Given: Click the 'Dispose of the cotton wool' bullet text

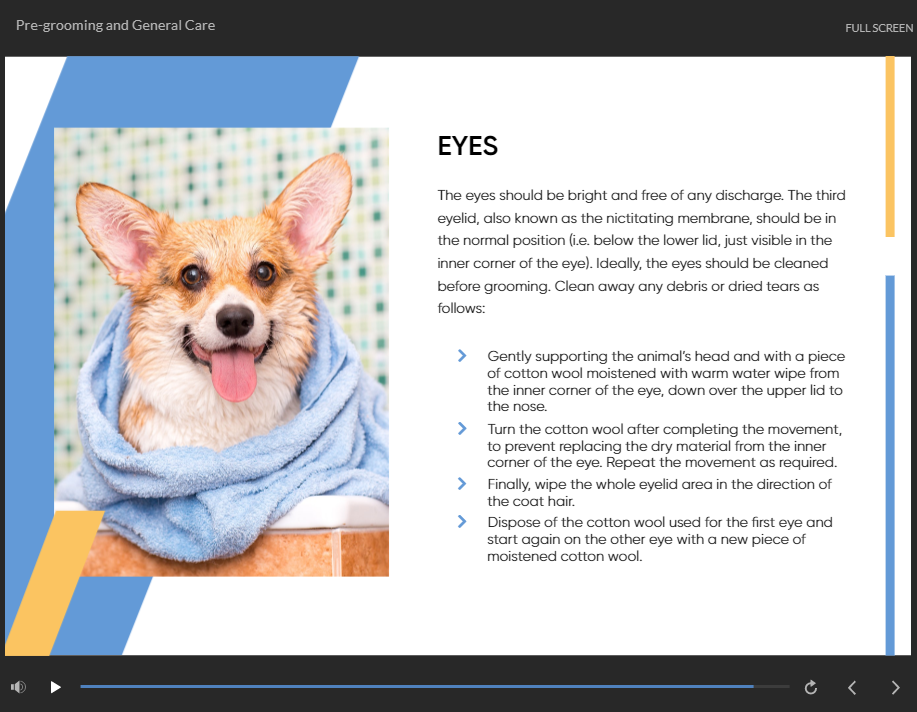Looking at the screenshot, I should (x=659, y=539).
